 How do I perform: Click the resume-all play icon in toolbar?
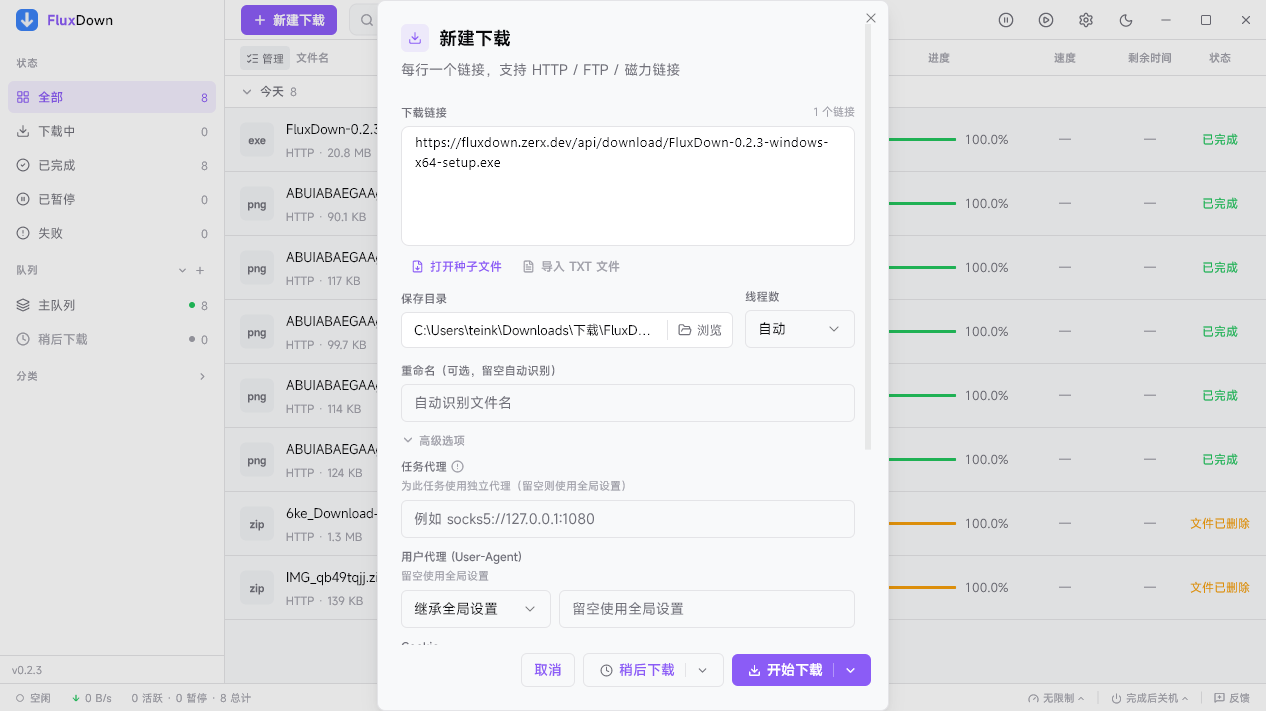(x=1046, y=20)
